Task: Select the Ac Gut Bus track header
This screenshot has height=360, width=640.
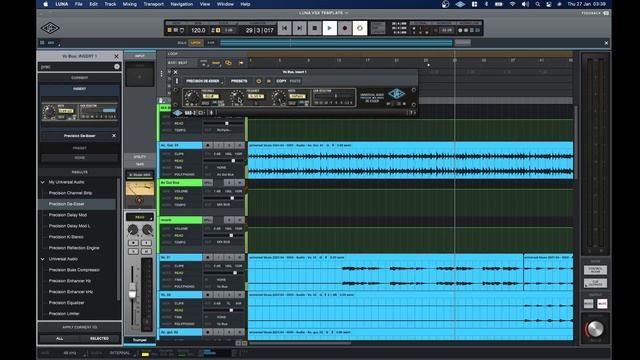Action: point(180,182)
